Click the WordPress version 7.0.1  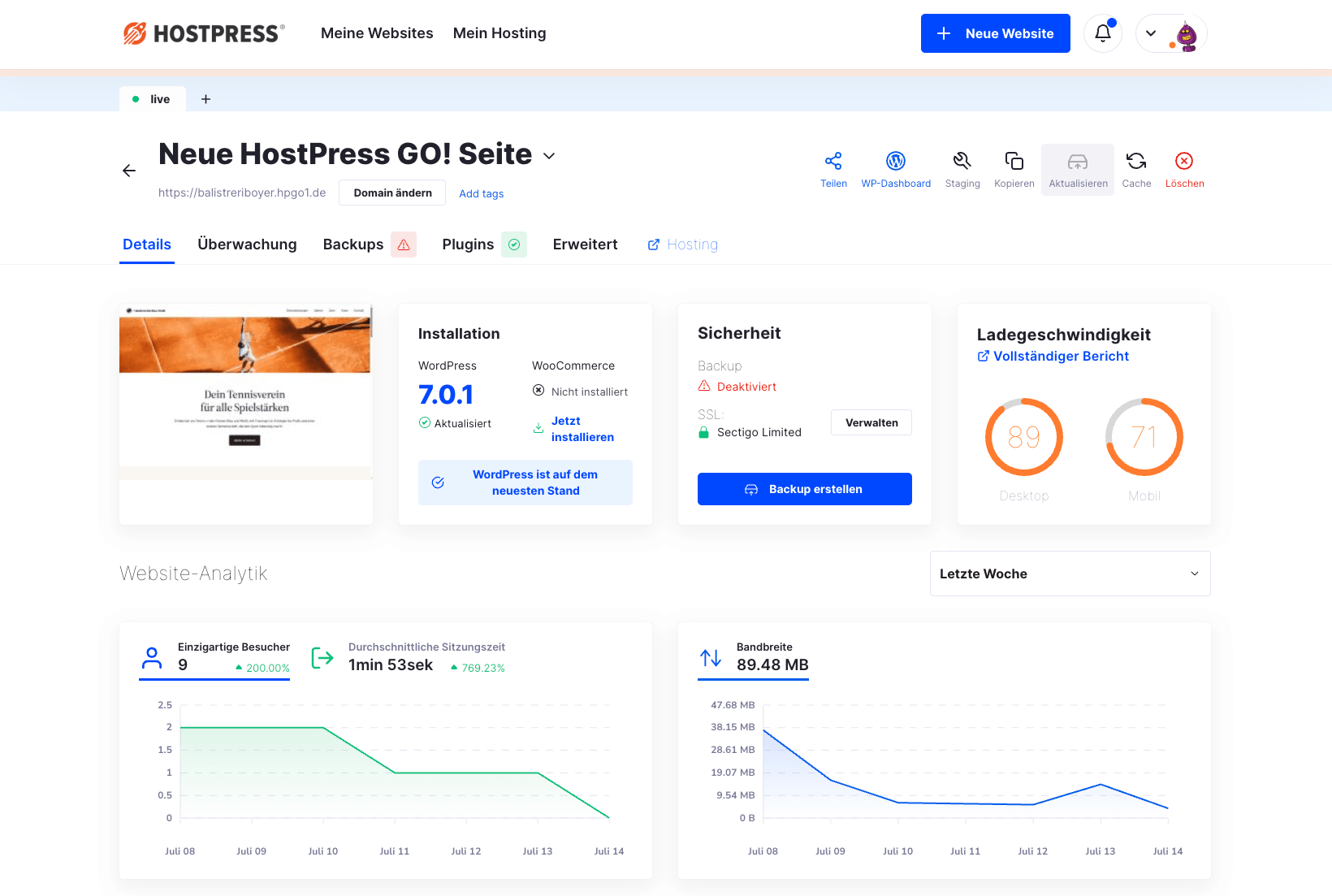tap(446, 395)
